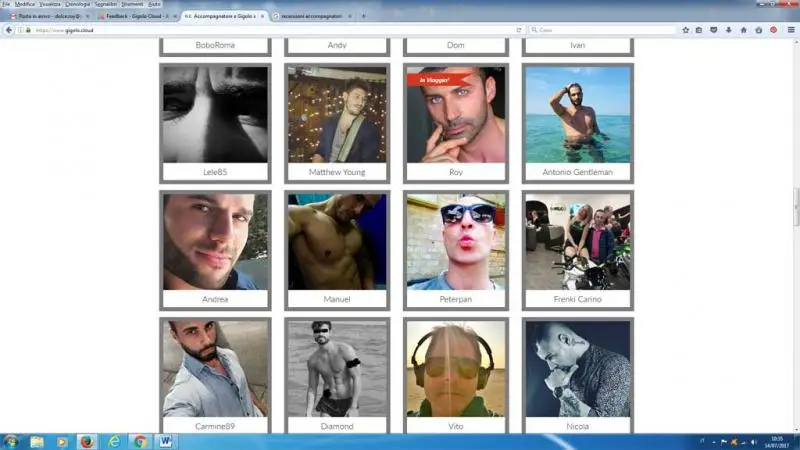
Task: Open the Peterpan profile photo
Action: [x=455, y=241]
